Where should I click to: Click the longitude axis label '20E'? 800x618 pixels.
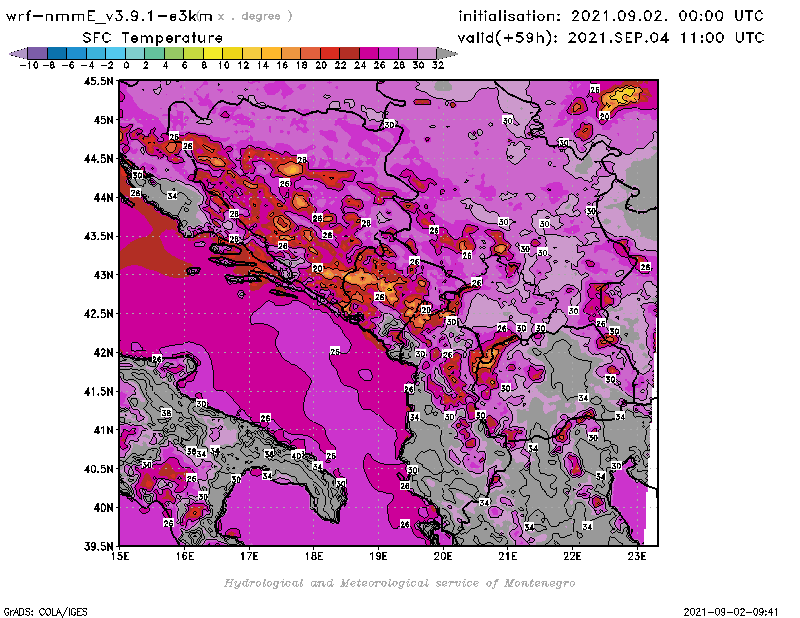point(443,556)
